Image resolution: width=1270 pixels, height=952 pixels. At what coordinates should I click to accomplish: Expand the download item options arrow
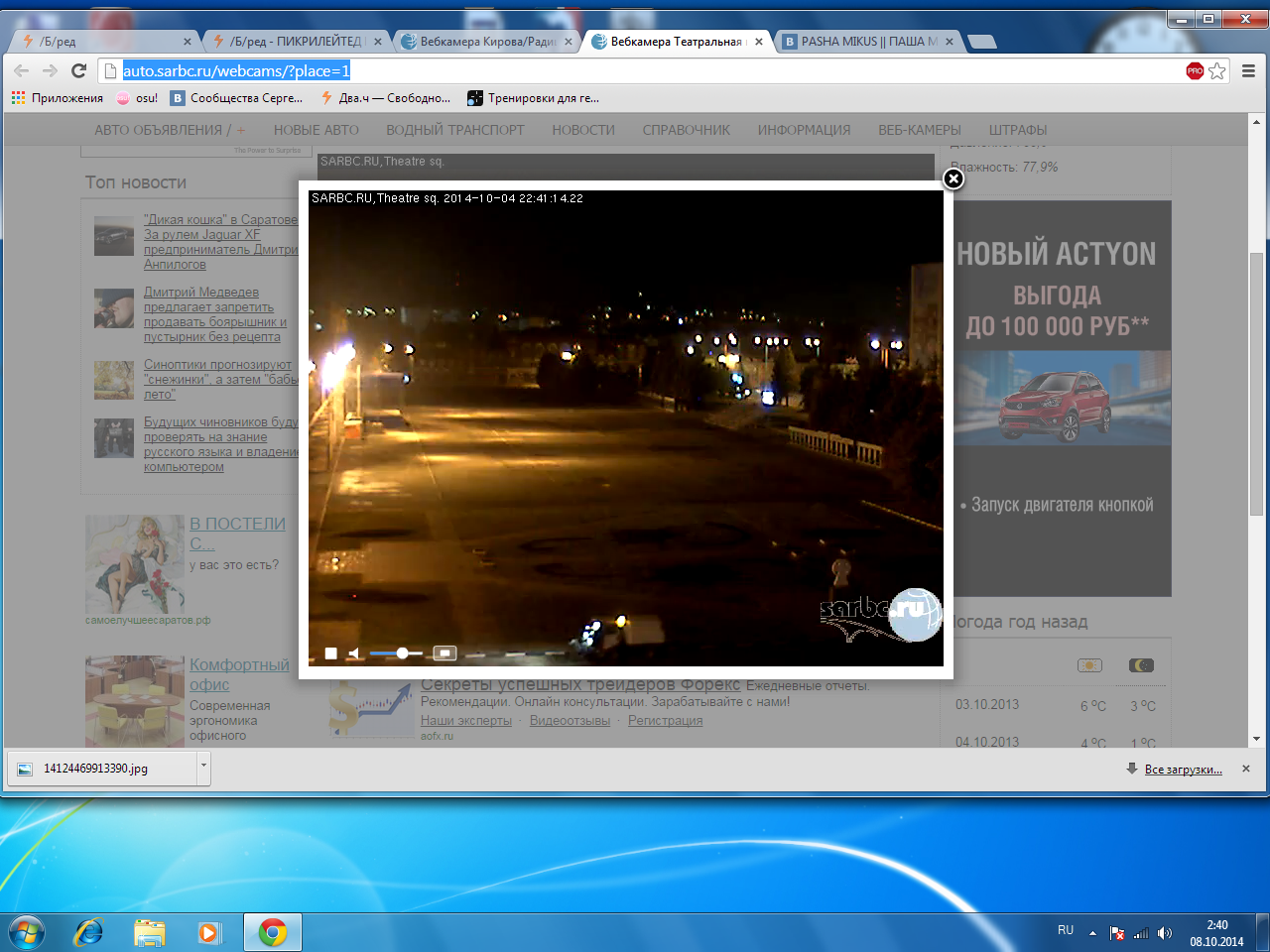pos(204,769)
